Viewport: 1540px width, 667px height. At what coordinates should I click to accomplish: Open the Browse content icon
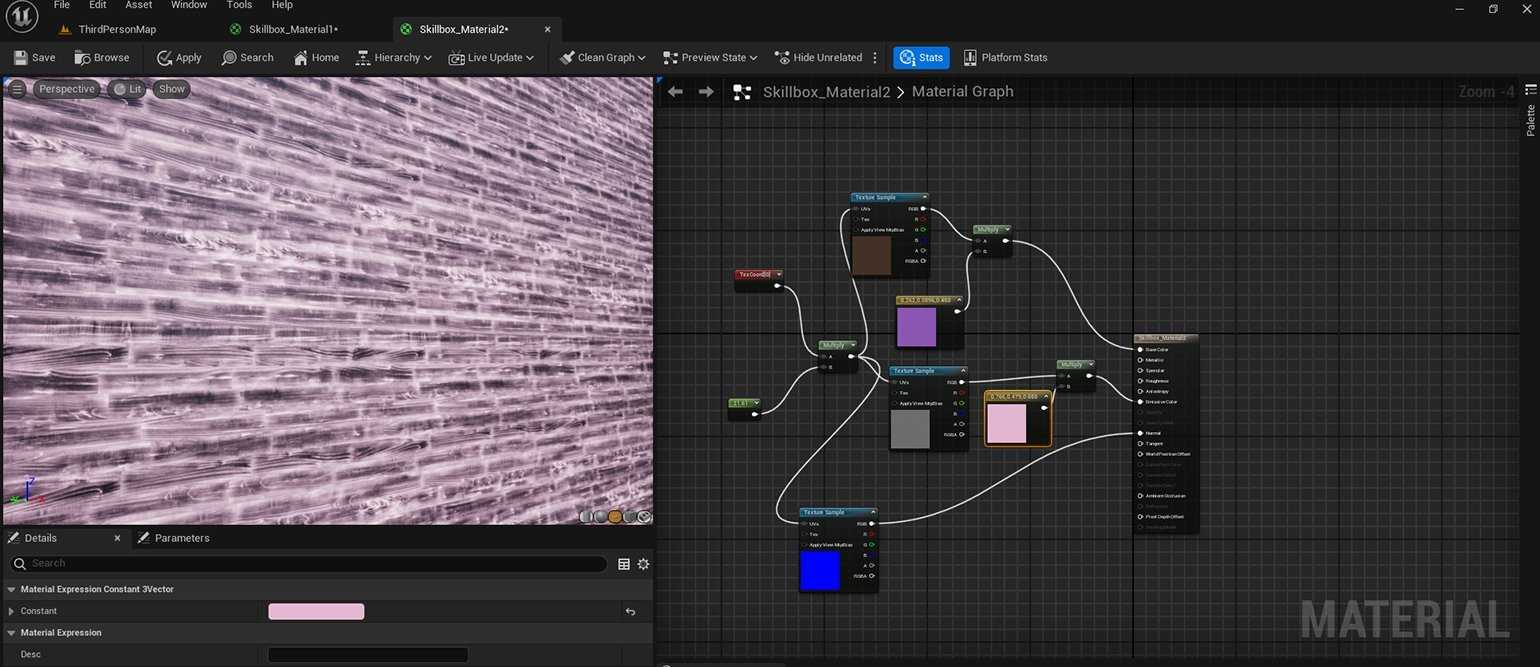pyautogui.click(x=83, y=58)
